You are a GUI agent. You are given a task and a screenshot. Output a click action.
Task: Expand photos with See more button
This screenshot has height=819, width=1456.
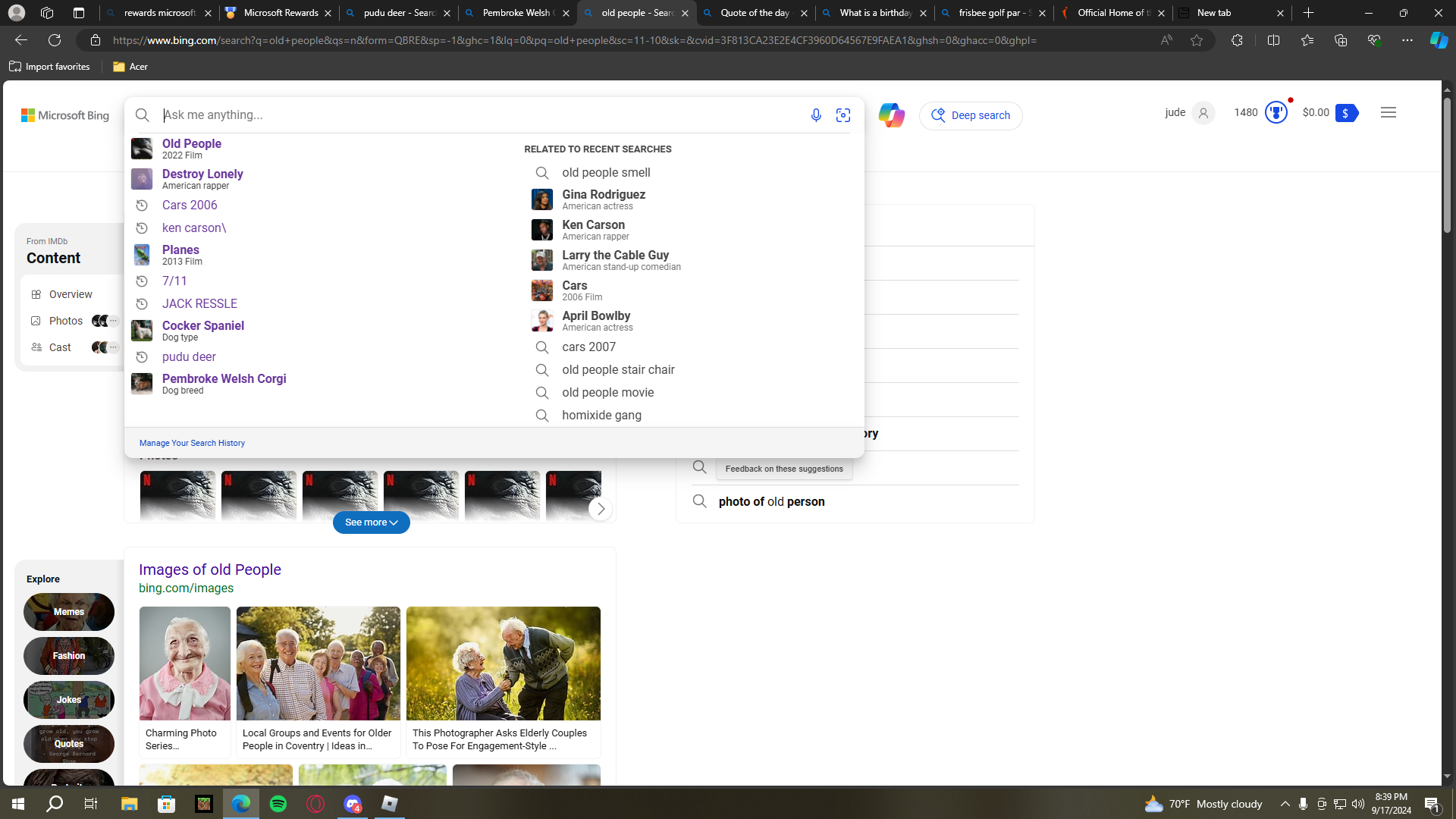[371, 522]
